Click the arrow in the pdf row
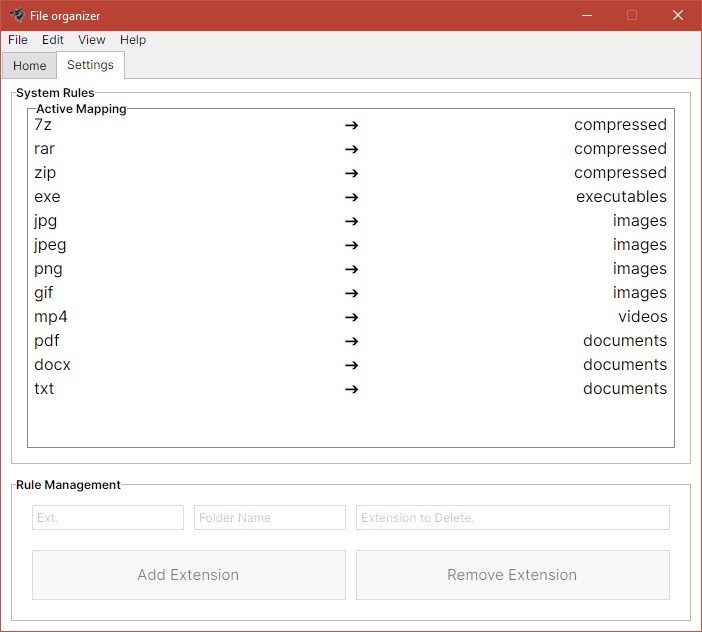Screen dimensions: 702x632 (351, 342)
